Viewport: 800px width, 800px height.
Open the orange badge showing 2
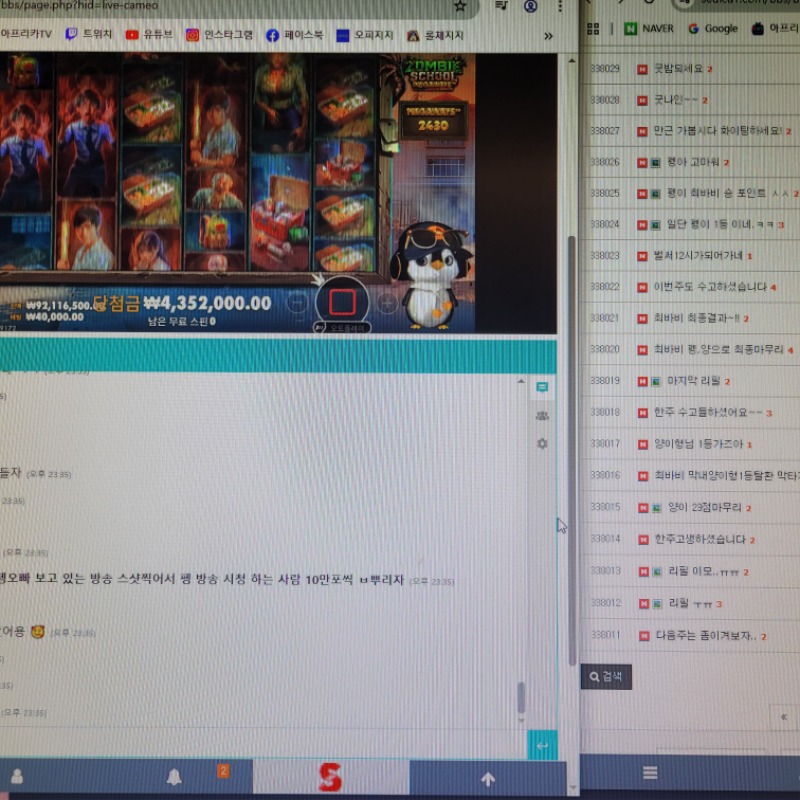[x=223, y=770]
